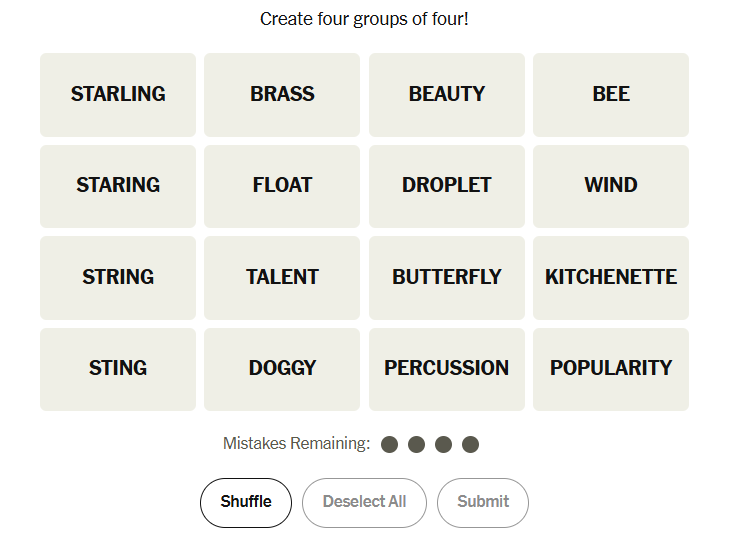Choose the BEE tile
Viewport: 730px width, 556px height.
click(x=610, y=95)
